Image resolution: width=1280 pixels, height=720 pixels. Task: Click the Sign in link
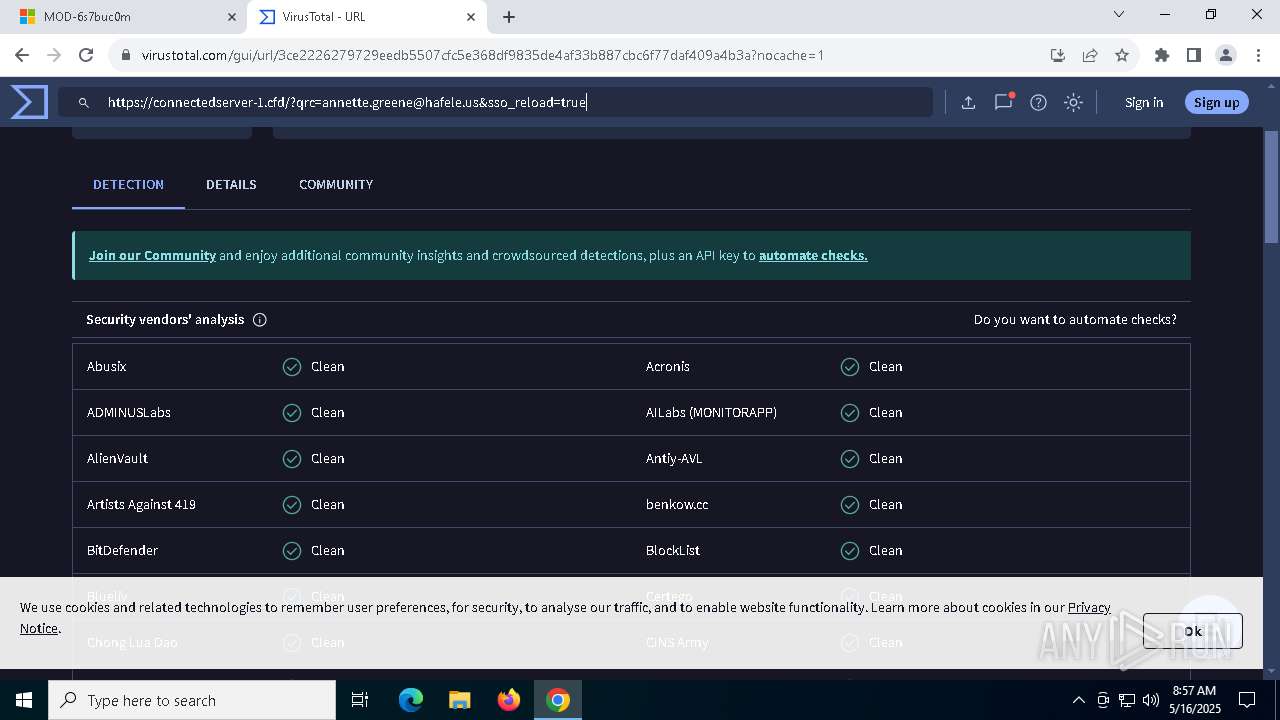pos(1144,102)
